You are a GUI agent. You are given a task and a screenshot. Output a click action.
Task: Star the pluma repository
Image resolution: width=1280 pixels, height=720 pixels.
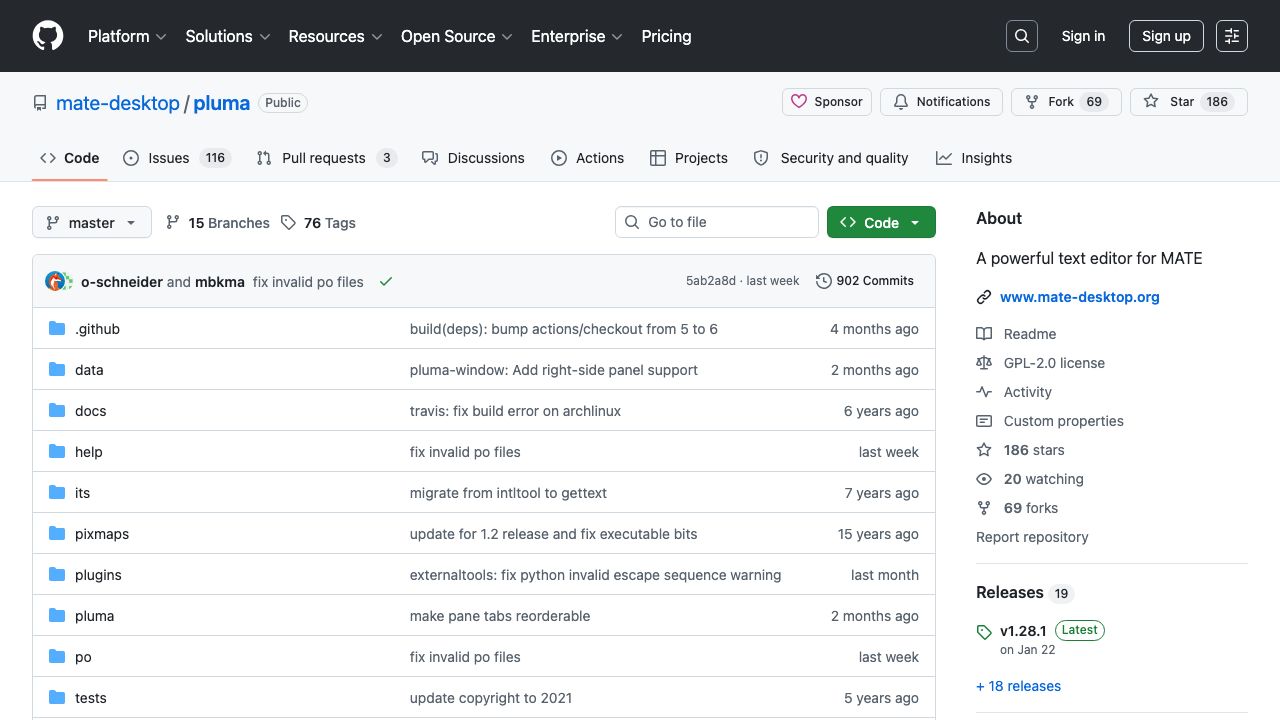(1189, 102)
